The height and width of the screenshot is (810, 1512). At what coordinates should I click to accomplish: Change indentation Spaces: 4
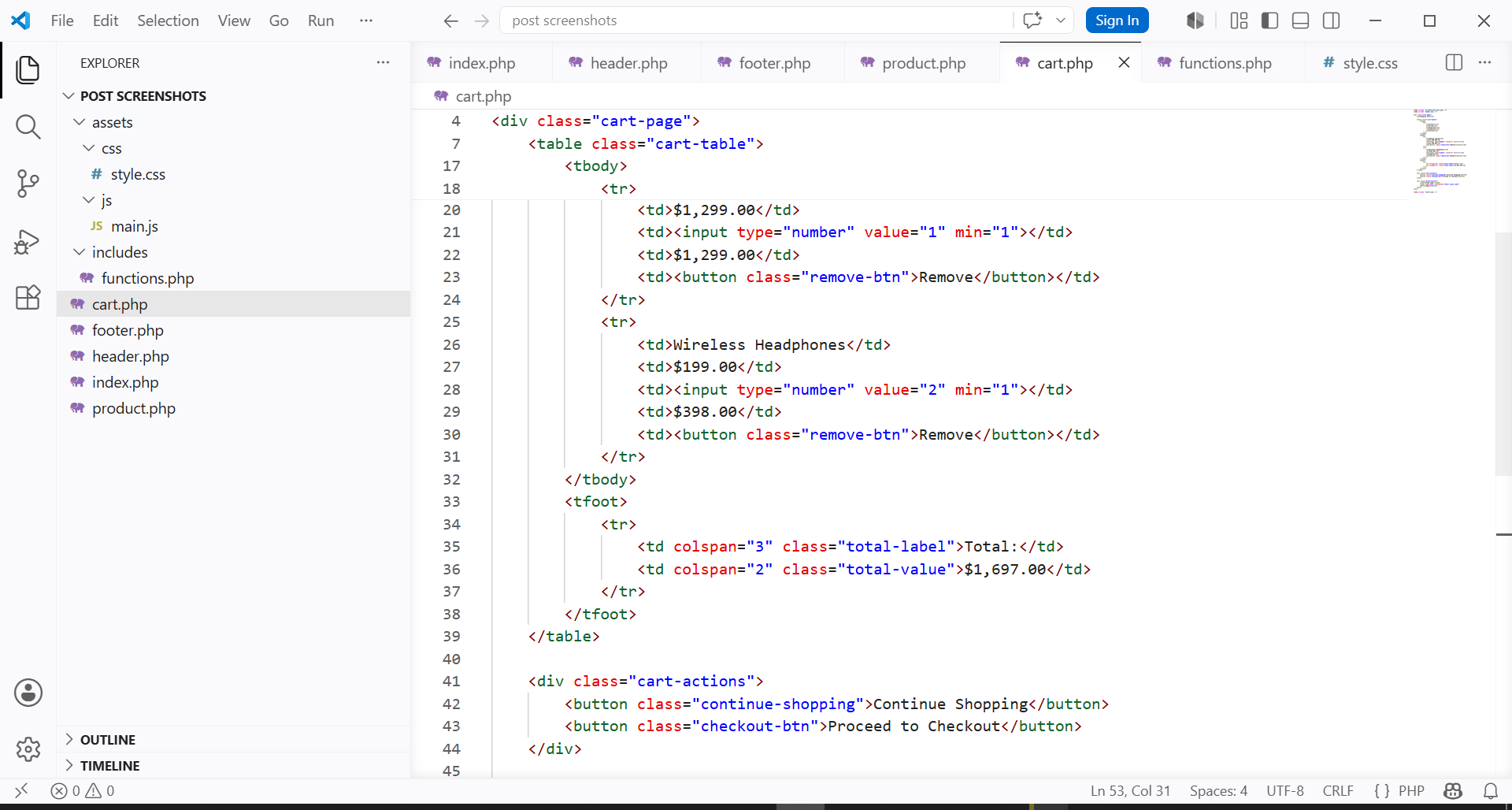[1218, 790]
